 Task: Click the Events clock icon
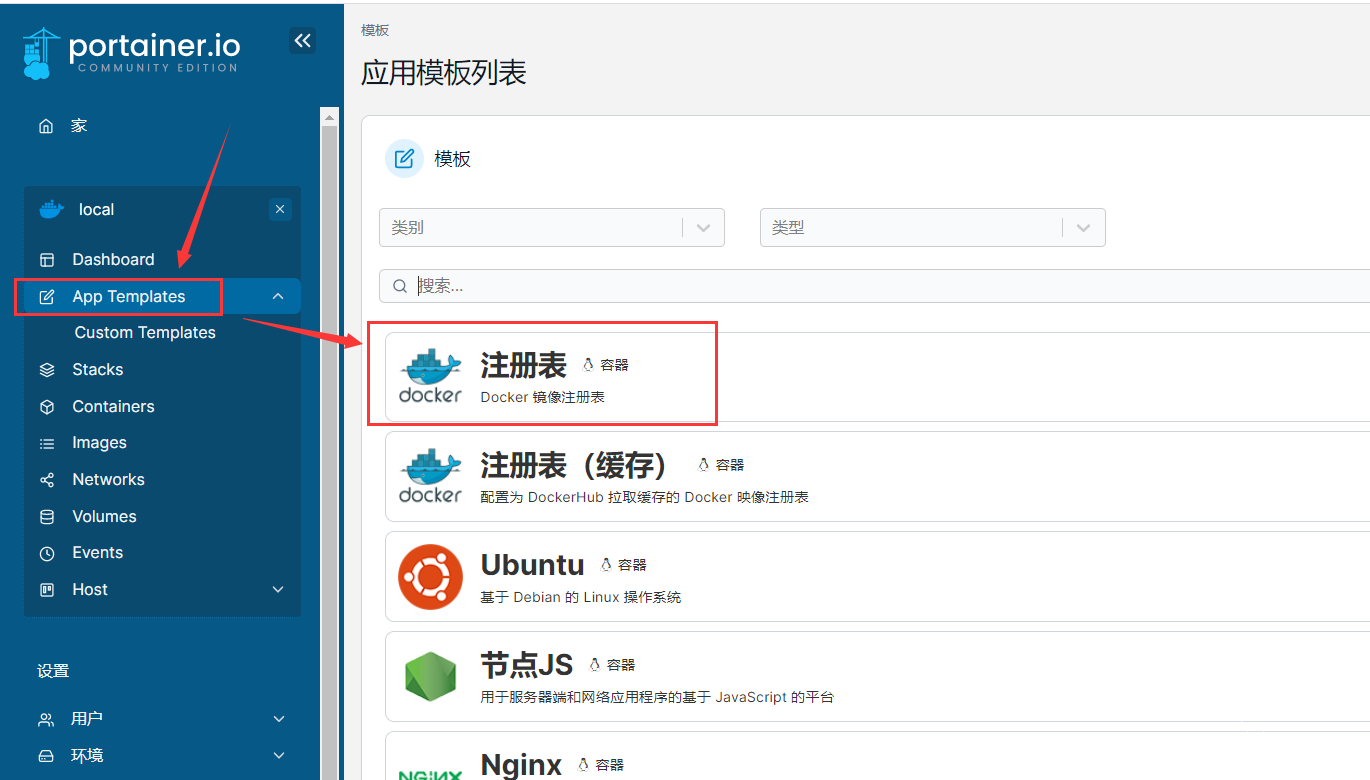point(47,553)
